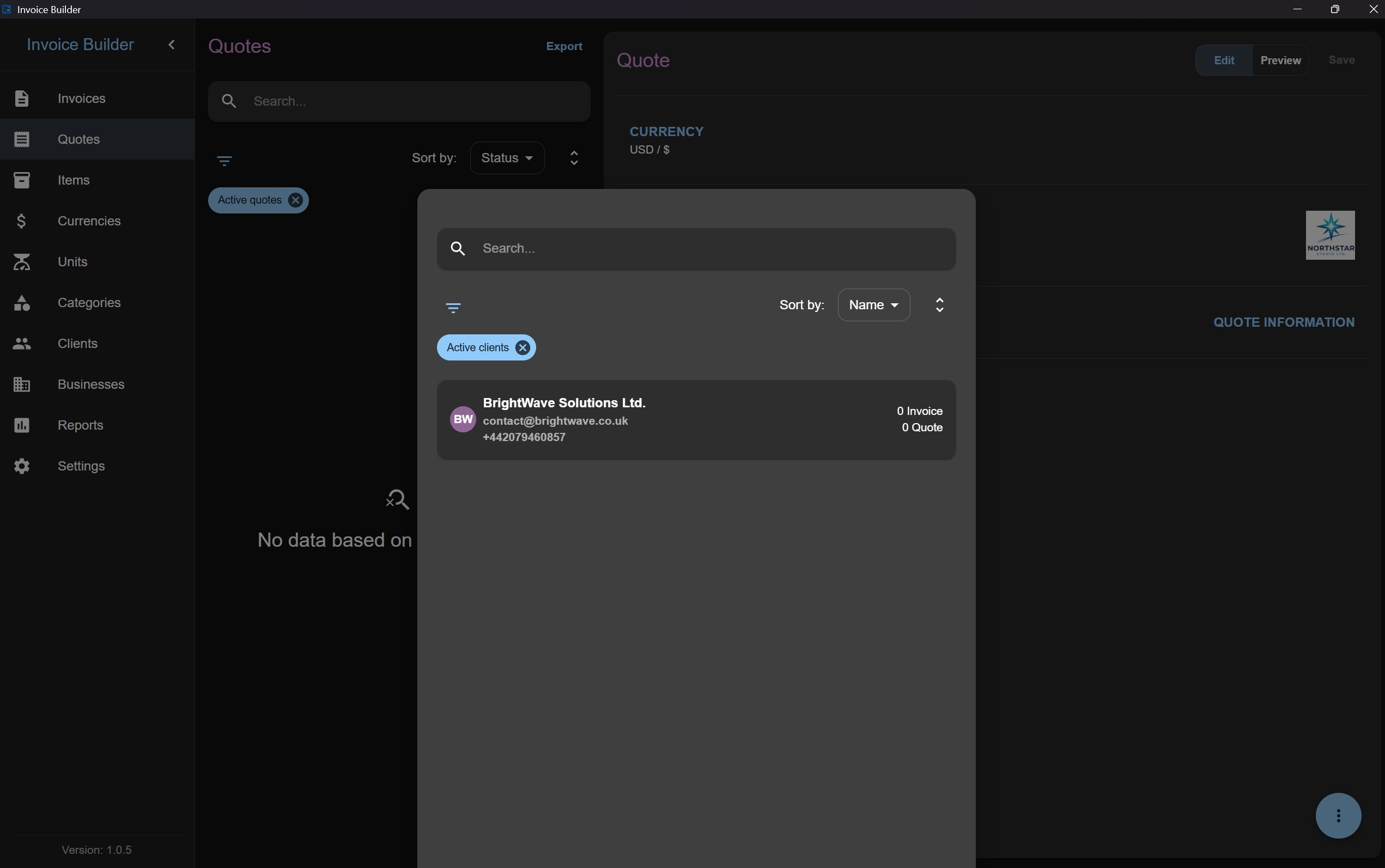Collapse the sidebar with the chevron
Viewport: 1385px width, 868px height.
pyautogui.click(x=171, y=45)
